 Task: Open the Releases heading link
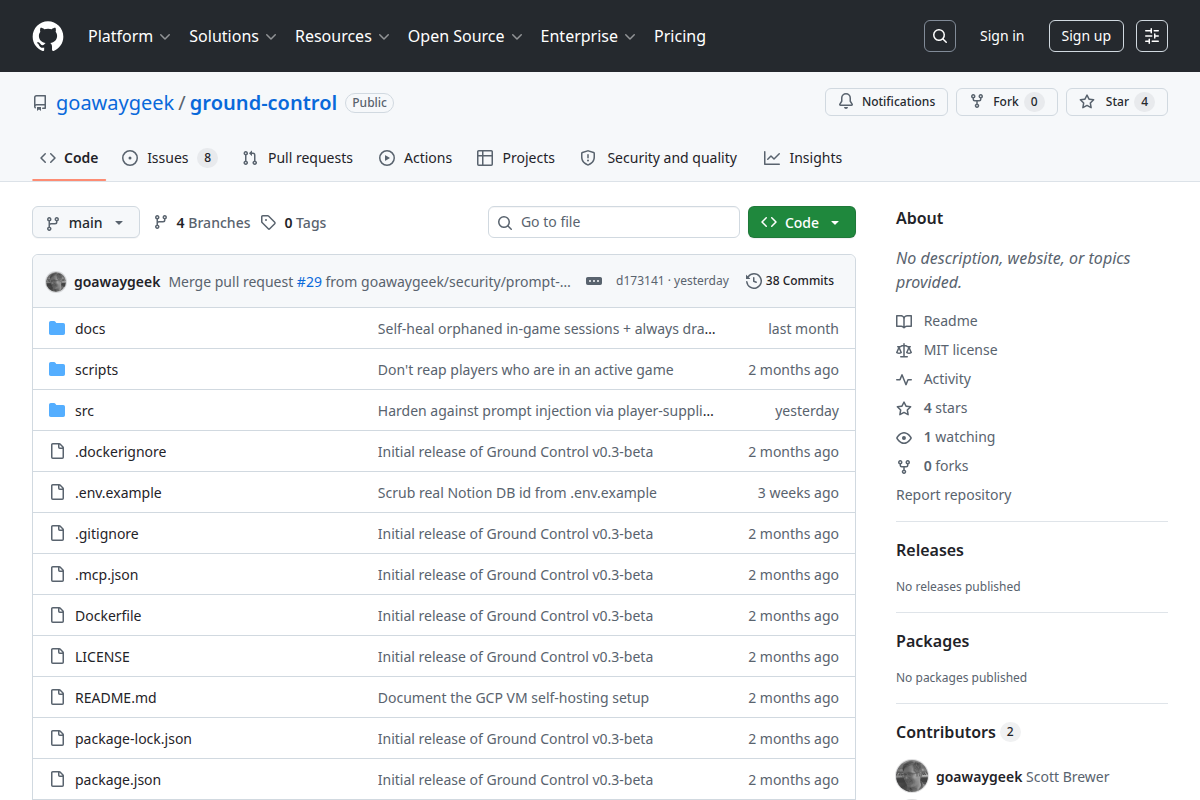point(930,550)
